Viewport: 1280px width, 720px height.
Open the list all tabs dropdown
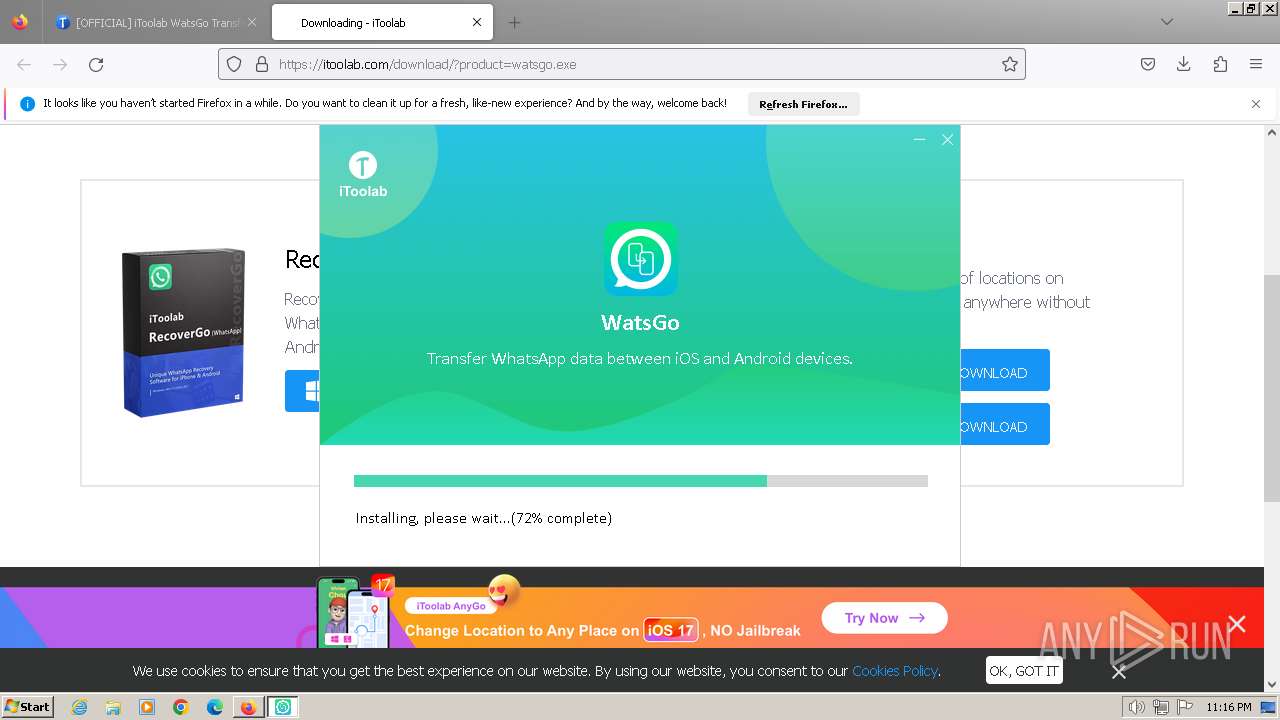pyautogui.click(x=1166, y=22)
